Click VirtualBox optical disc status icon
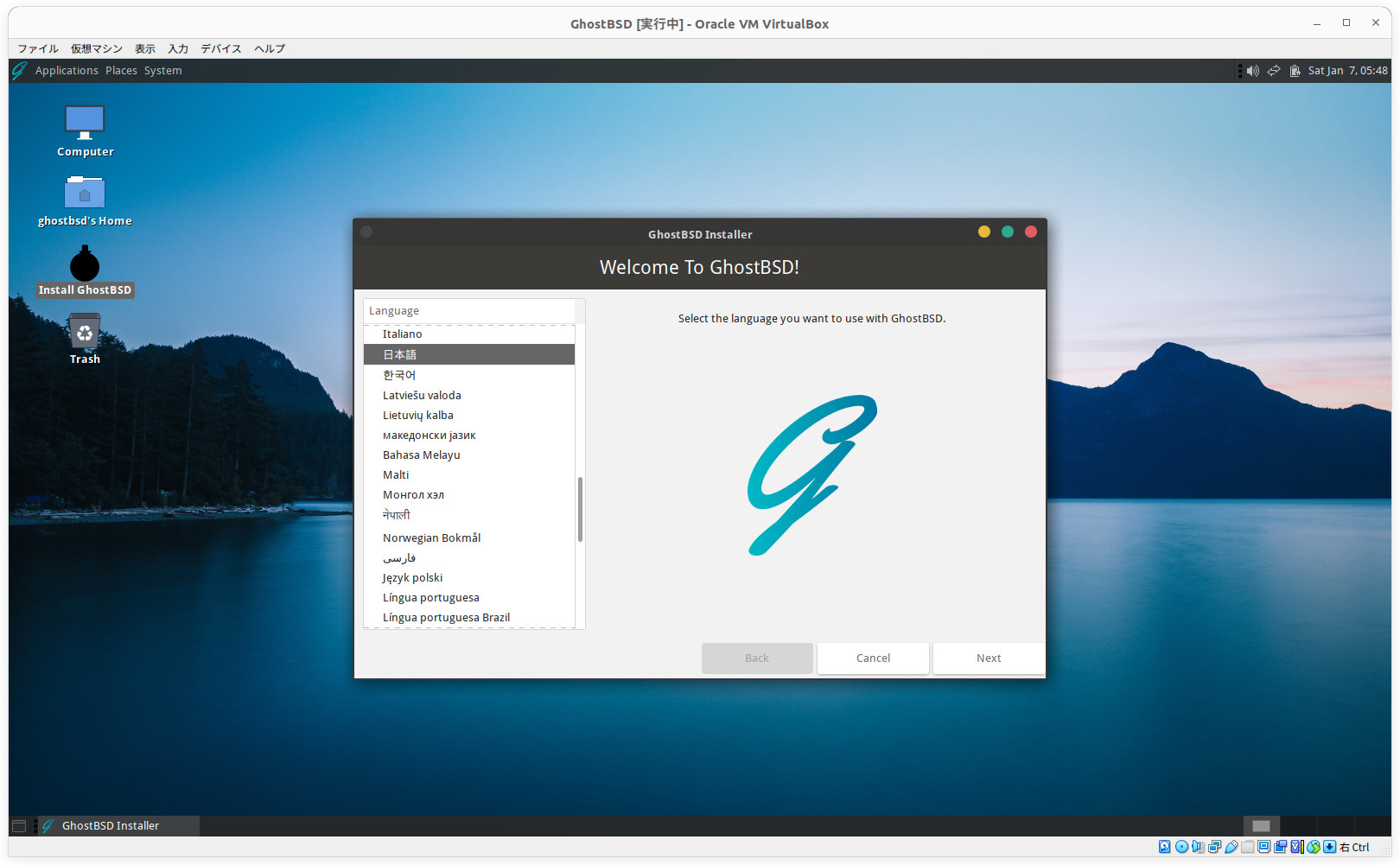1400x865 pixels. pos(1181,847)
